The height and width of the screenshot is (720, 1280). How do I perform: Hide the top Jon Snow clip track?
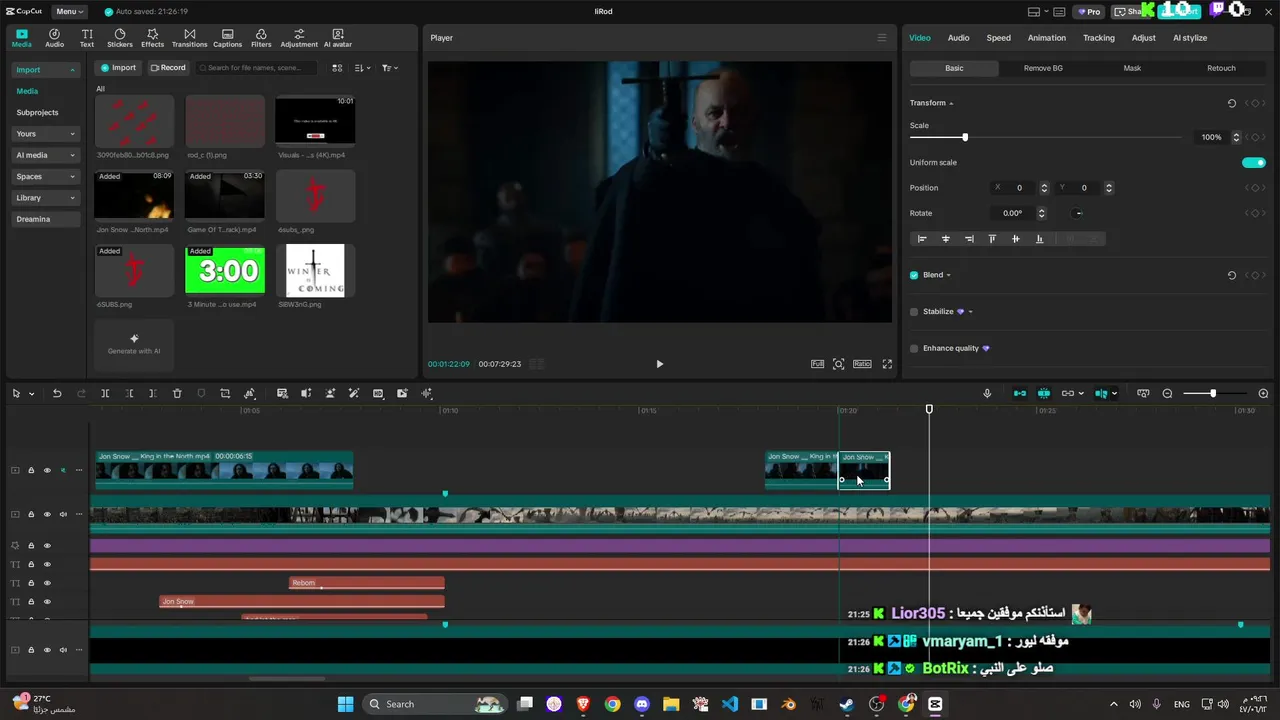47,470
